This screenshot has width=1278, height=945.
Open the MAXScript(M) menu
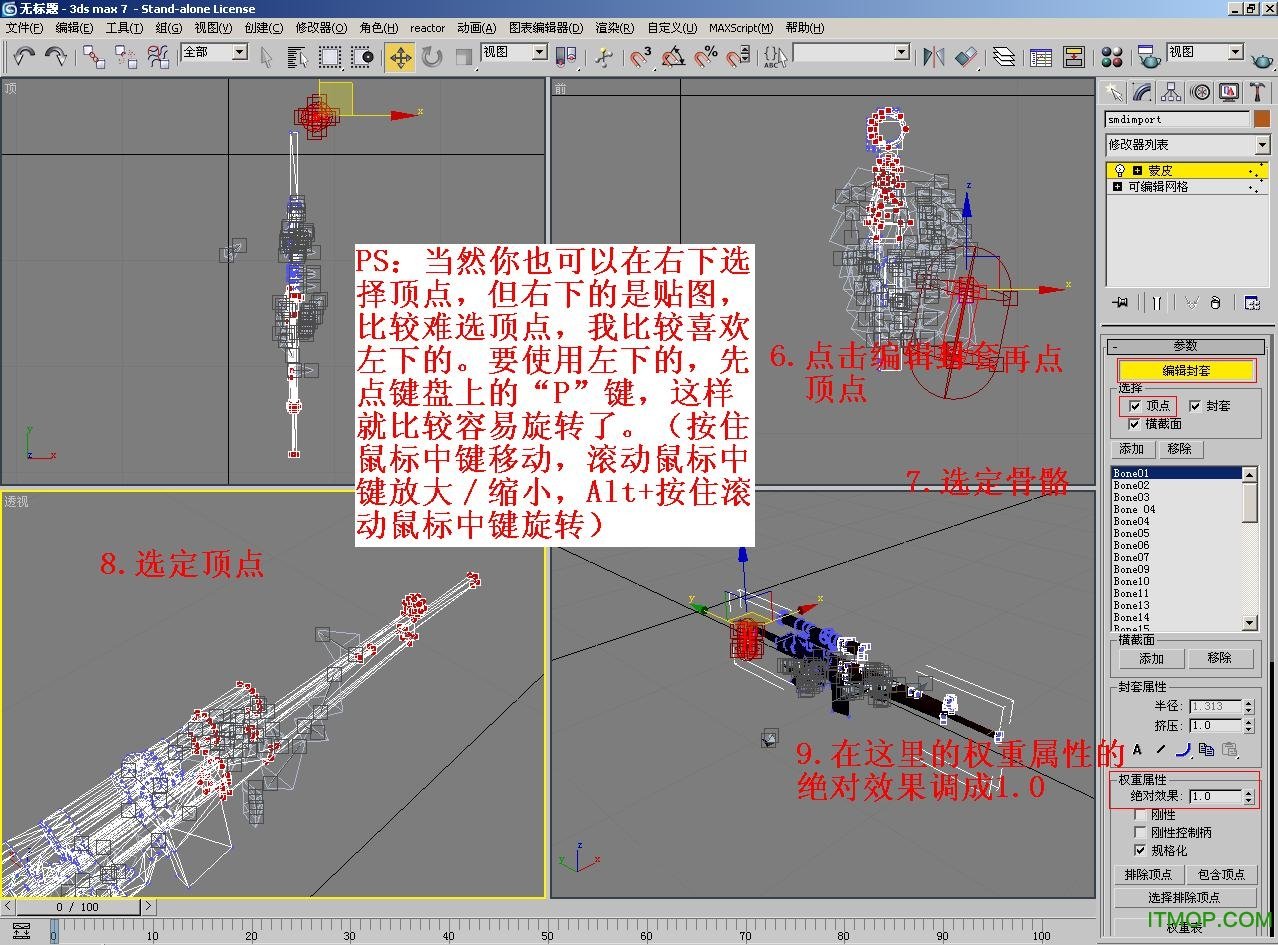(740, 28)
